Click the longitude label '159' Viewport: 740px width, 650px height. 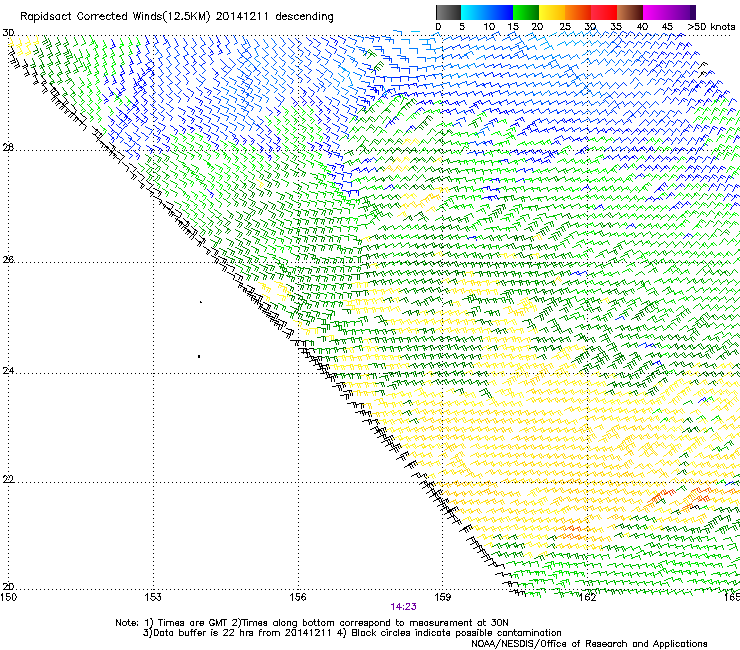pyautogui.click(x=443, y=597)
